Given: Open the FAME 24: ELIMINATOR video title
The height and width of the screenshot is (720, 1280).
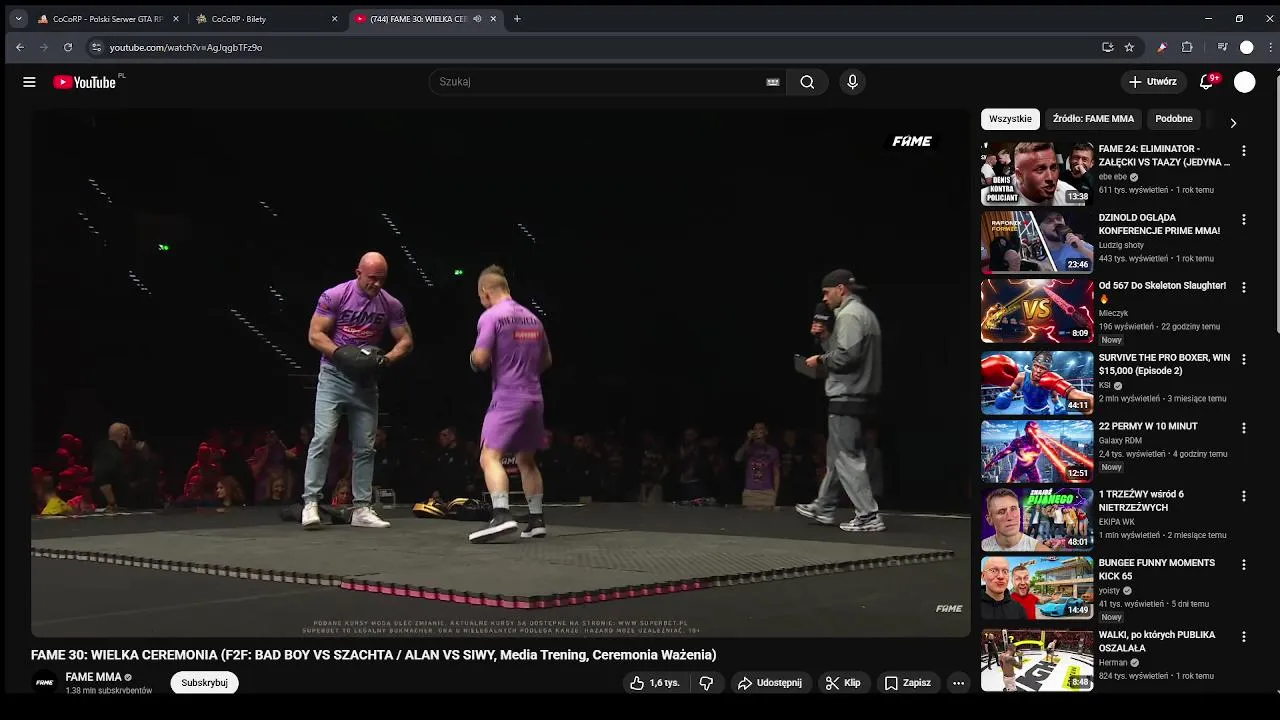Looking at the screenshot, I should click(1164, 155).
